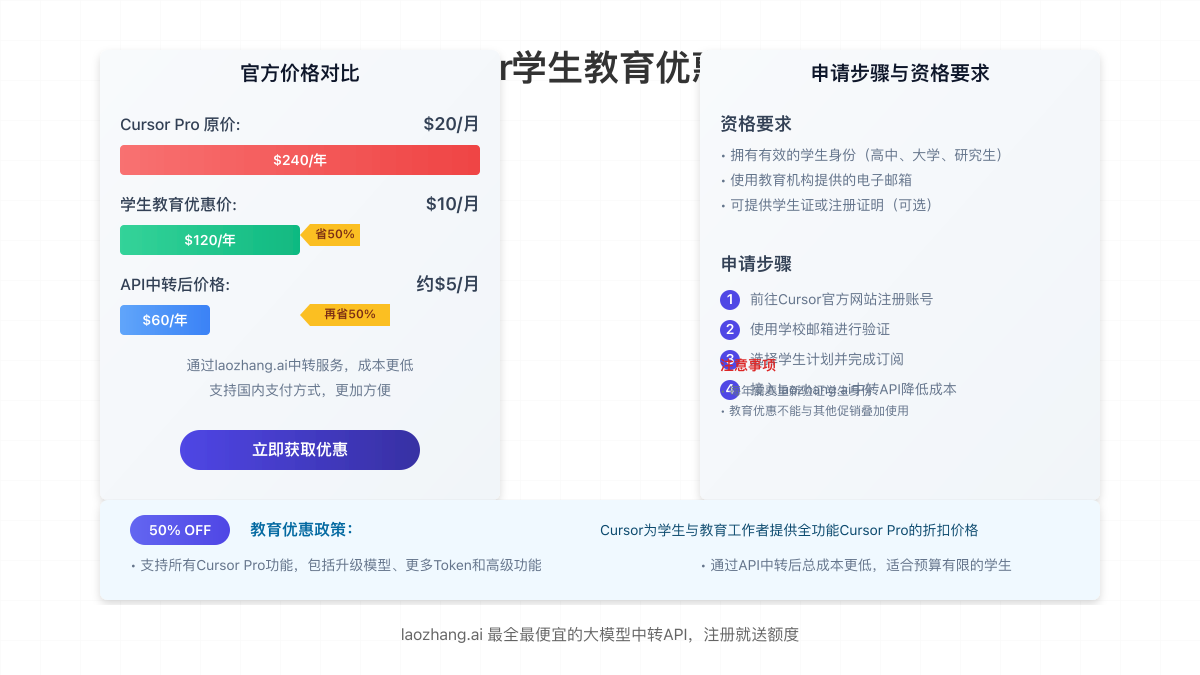The height and width of the screenshot is (675, 1200).
Task: Click the 支持国内支付方式 line
Action: click(x=300, y=390)
